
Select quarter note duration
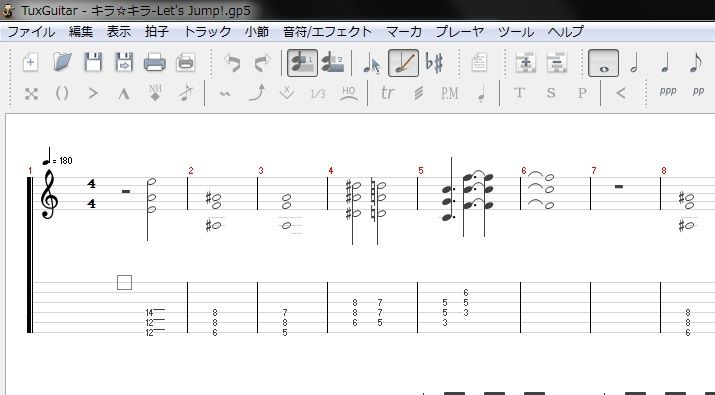[x=665, y=63]
